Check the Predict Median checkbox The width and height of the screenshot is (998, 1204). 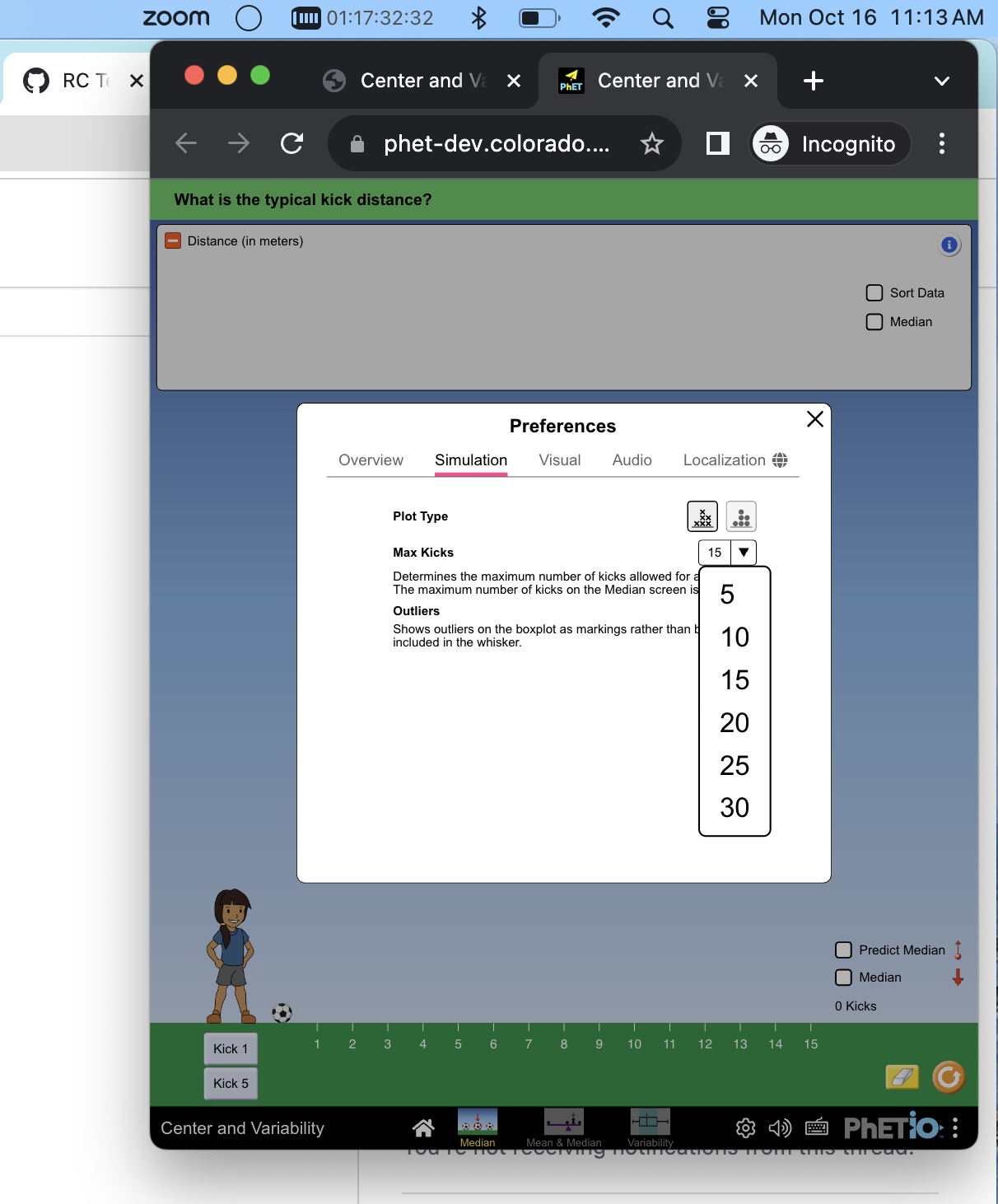(x=843, y=950)
